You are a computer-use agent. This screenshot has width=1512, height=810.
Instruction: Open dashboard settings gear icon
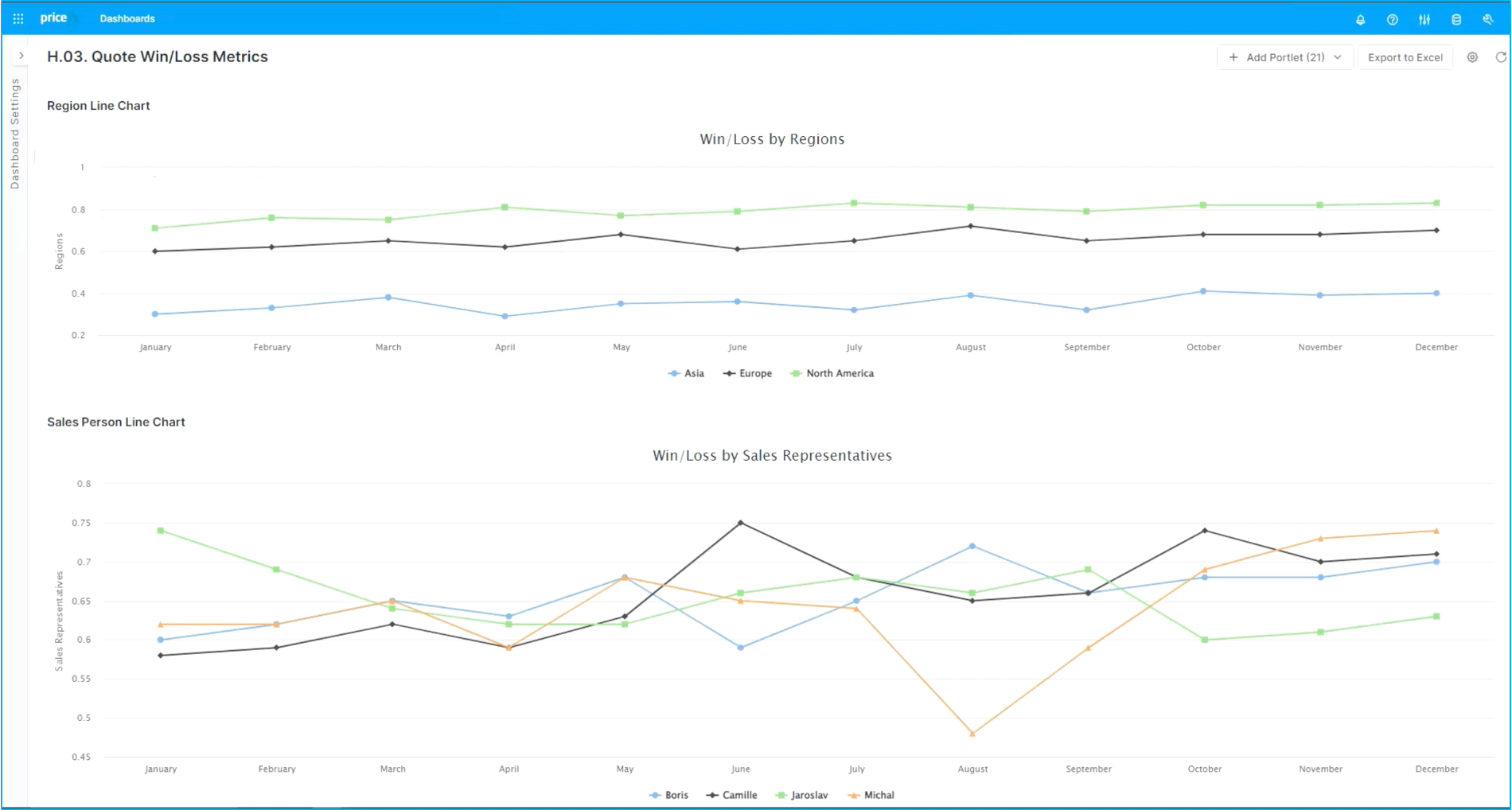(x=1473, y=57)
